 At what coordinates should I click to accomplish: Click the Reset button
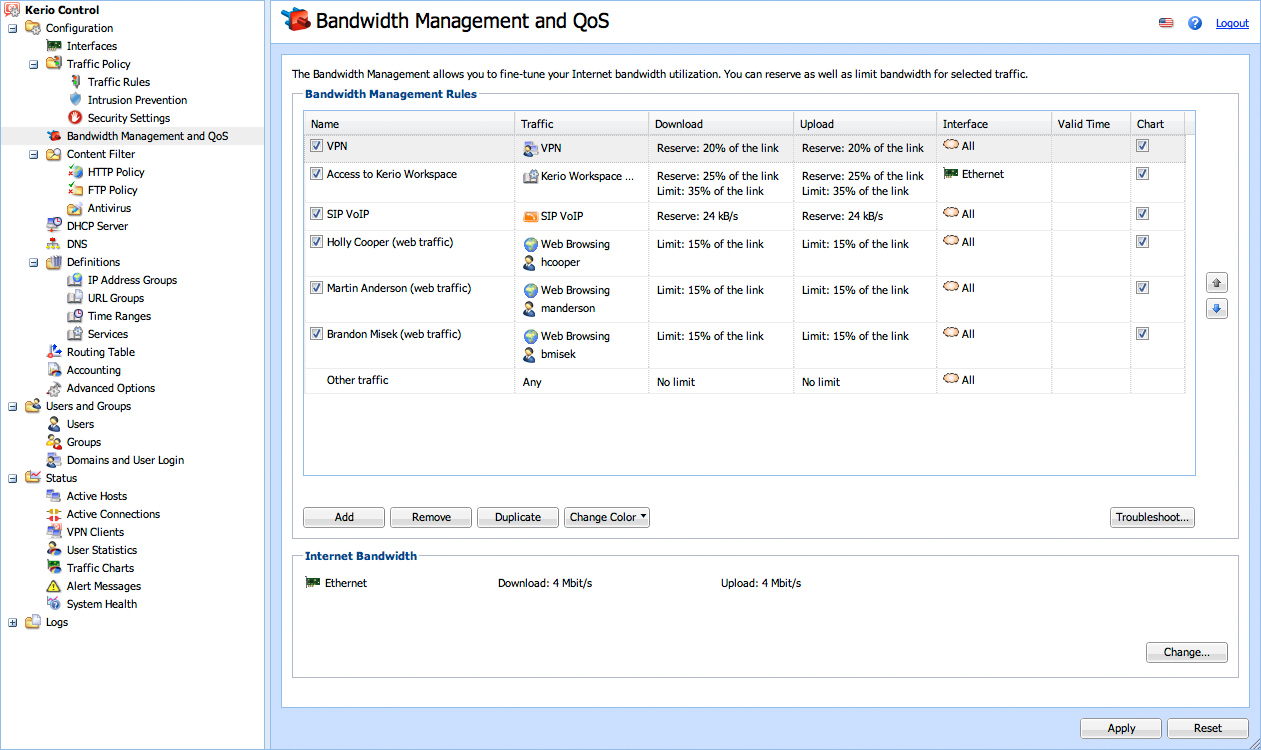tap(1208, 728)
